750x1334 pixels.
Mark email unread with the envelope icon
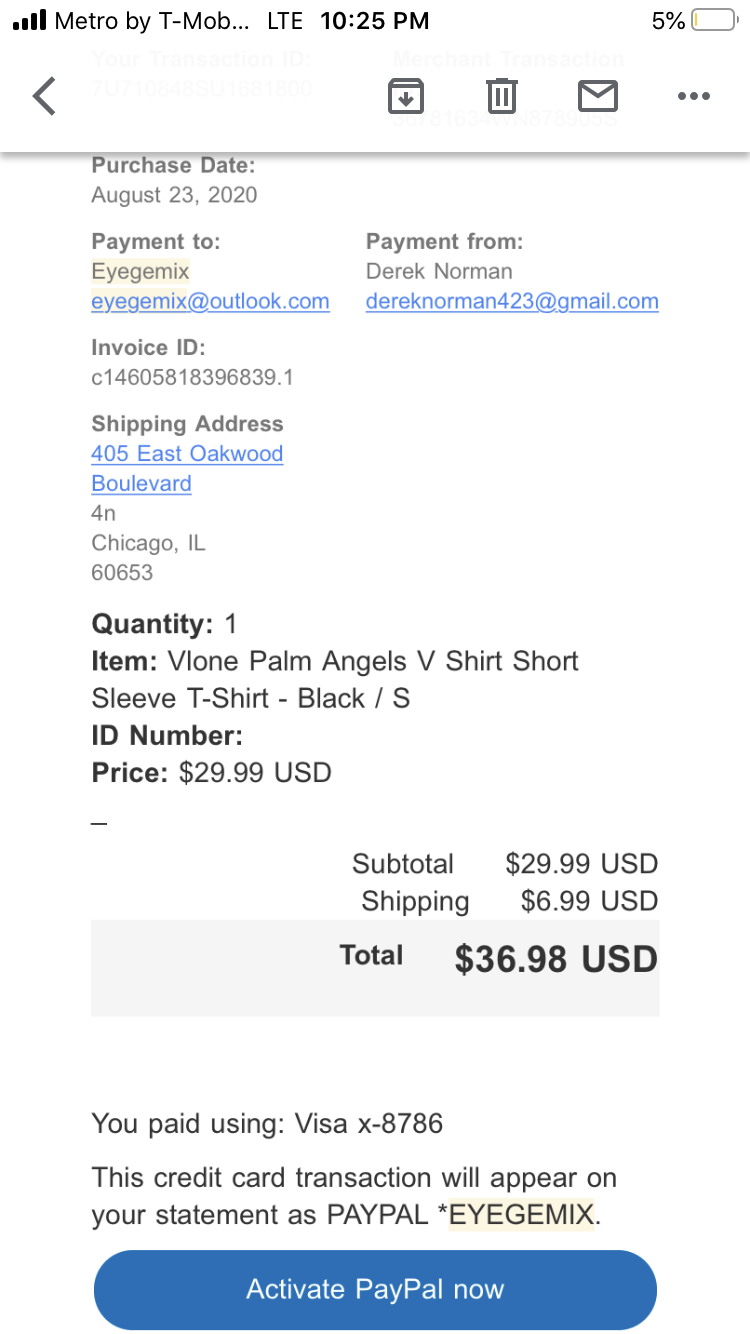598,96
